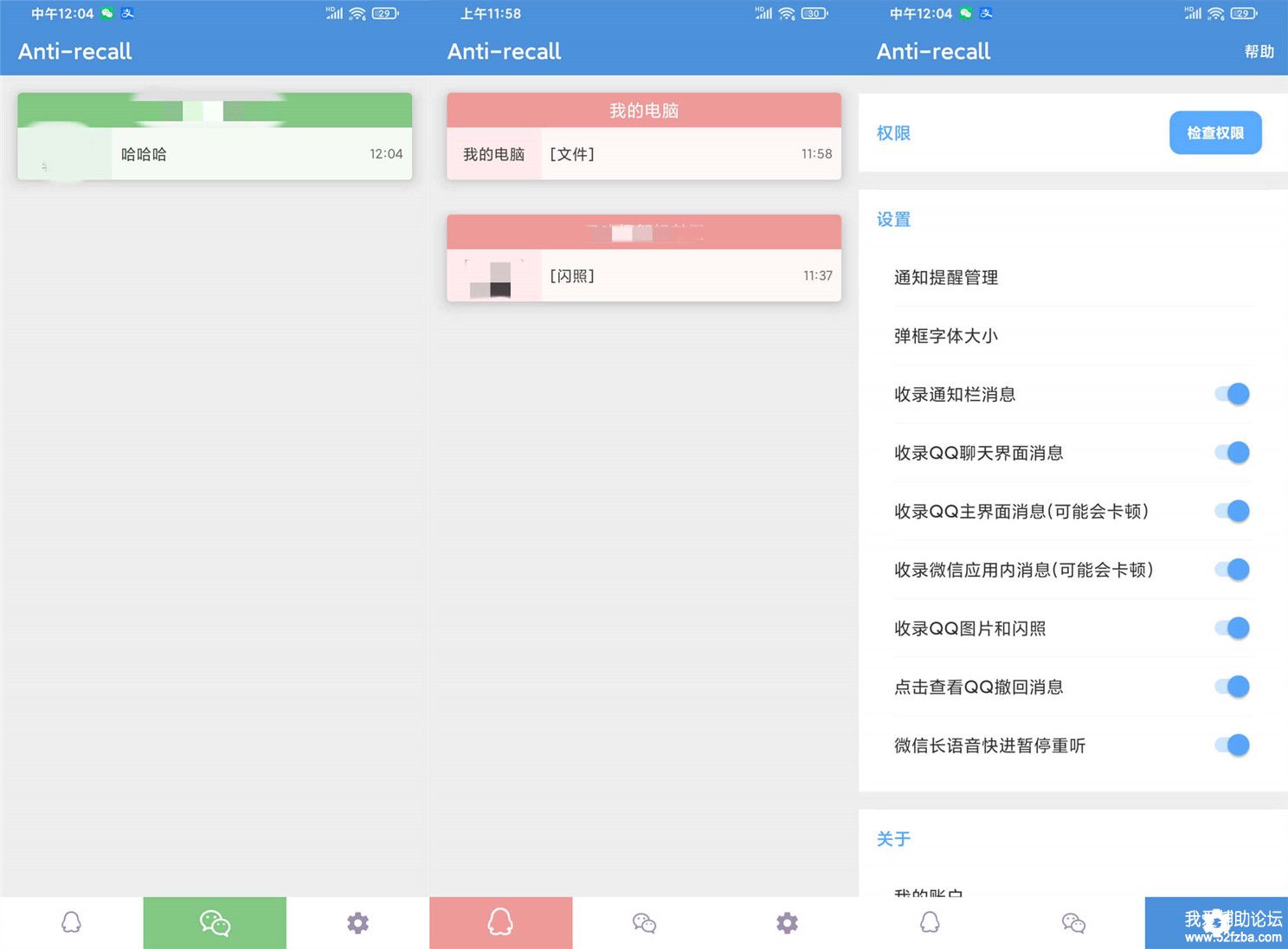Screen dimensions: 1288x949
Task: Tap the Anti-recall title above the 哈哈哈 card
Action: tap(74, 52)
